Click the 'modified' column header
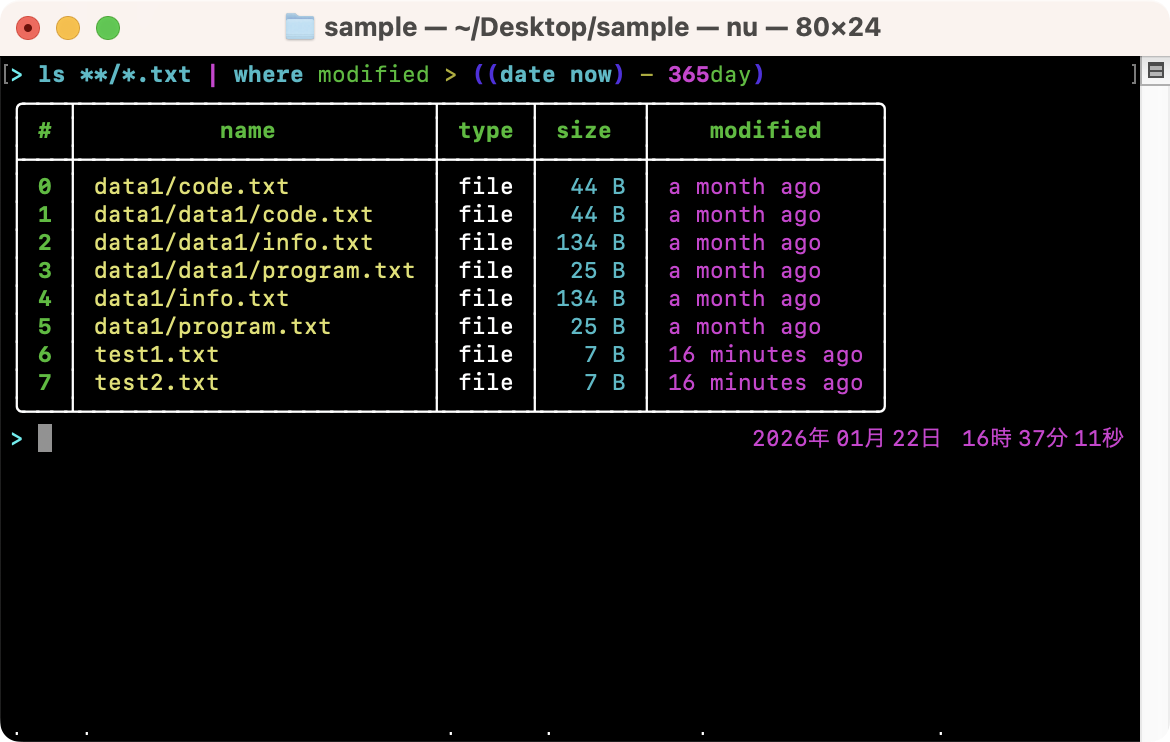 [x=765, y=131]
